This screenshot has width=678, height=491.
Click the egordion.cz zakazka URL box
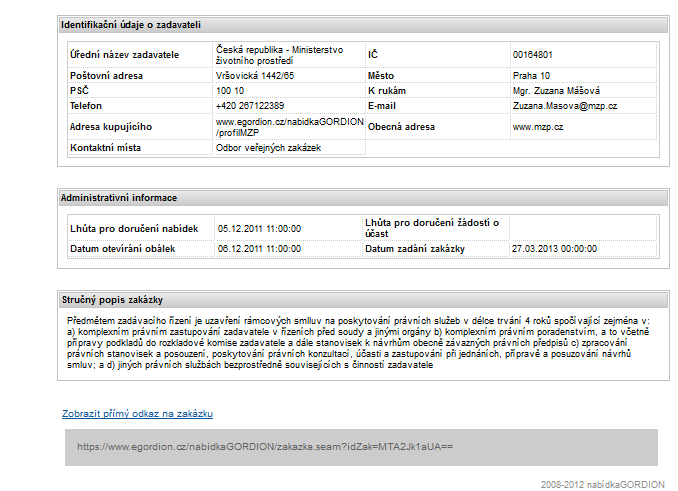[361, 446]
